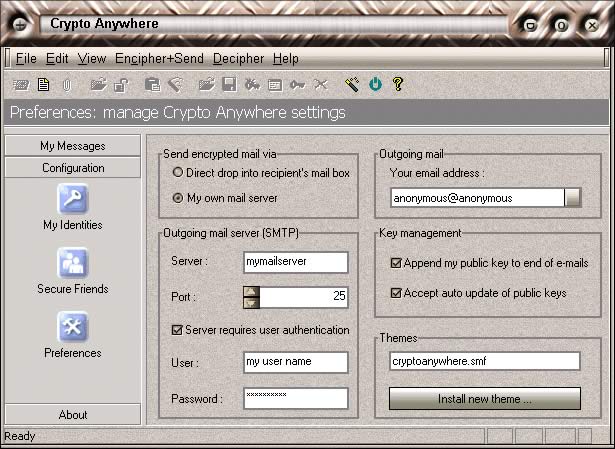This screenshot has width=615, height=449.
Task: Click the clipboard paste toolbar icon
Action: coord(152,84)
